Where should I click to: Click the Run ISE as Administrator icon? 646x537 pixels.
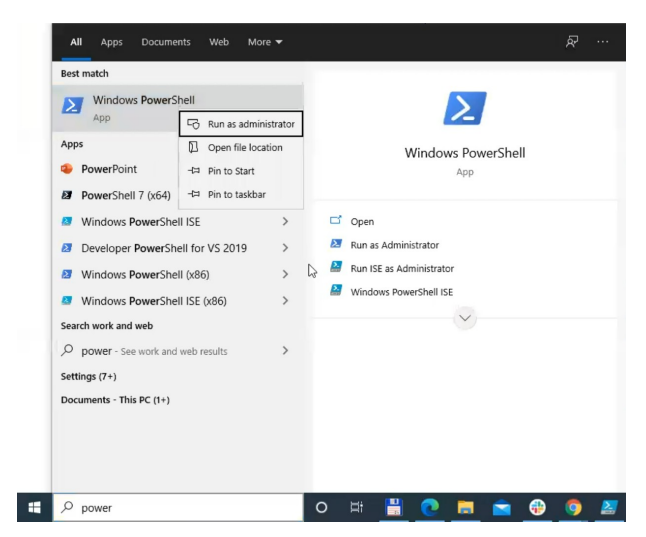[x=336, y=267]
